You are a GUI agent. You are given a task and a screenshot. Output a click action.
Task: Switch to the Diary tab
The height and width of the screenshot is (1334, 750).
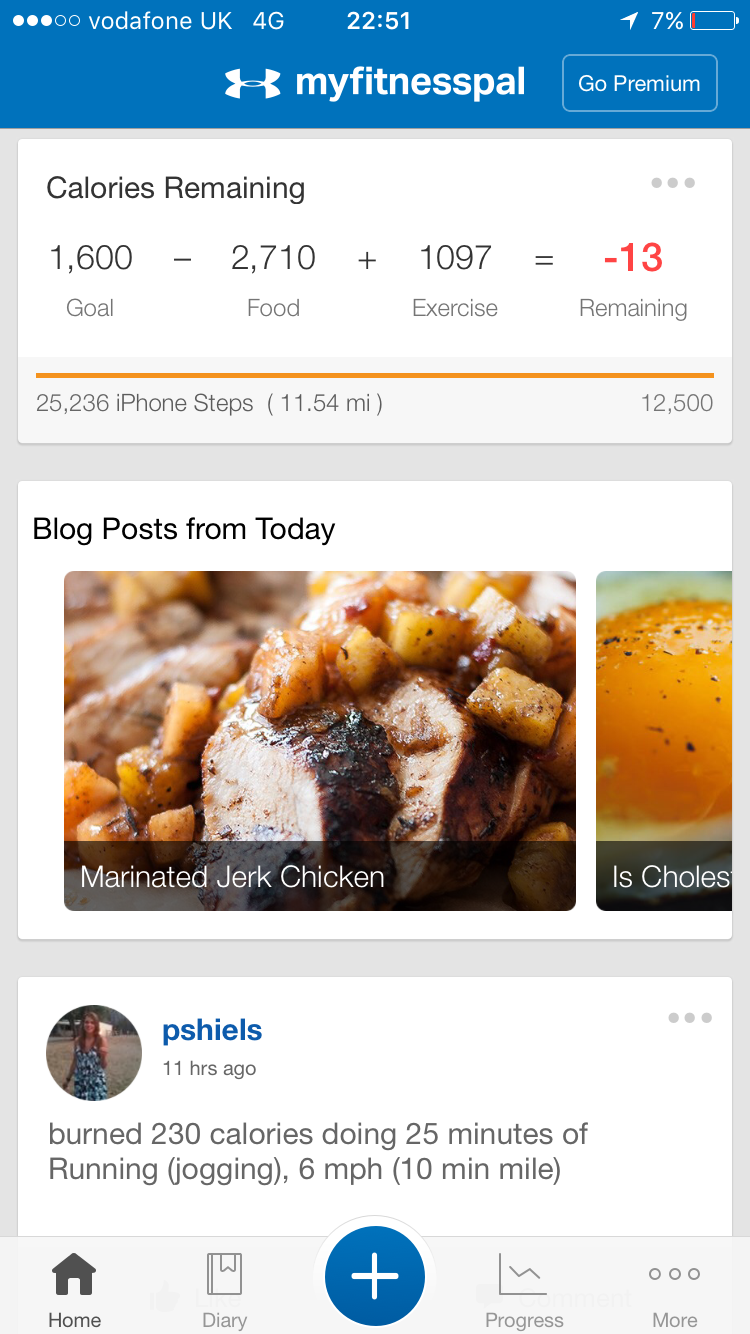click(224, 1291)
